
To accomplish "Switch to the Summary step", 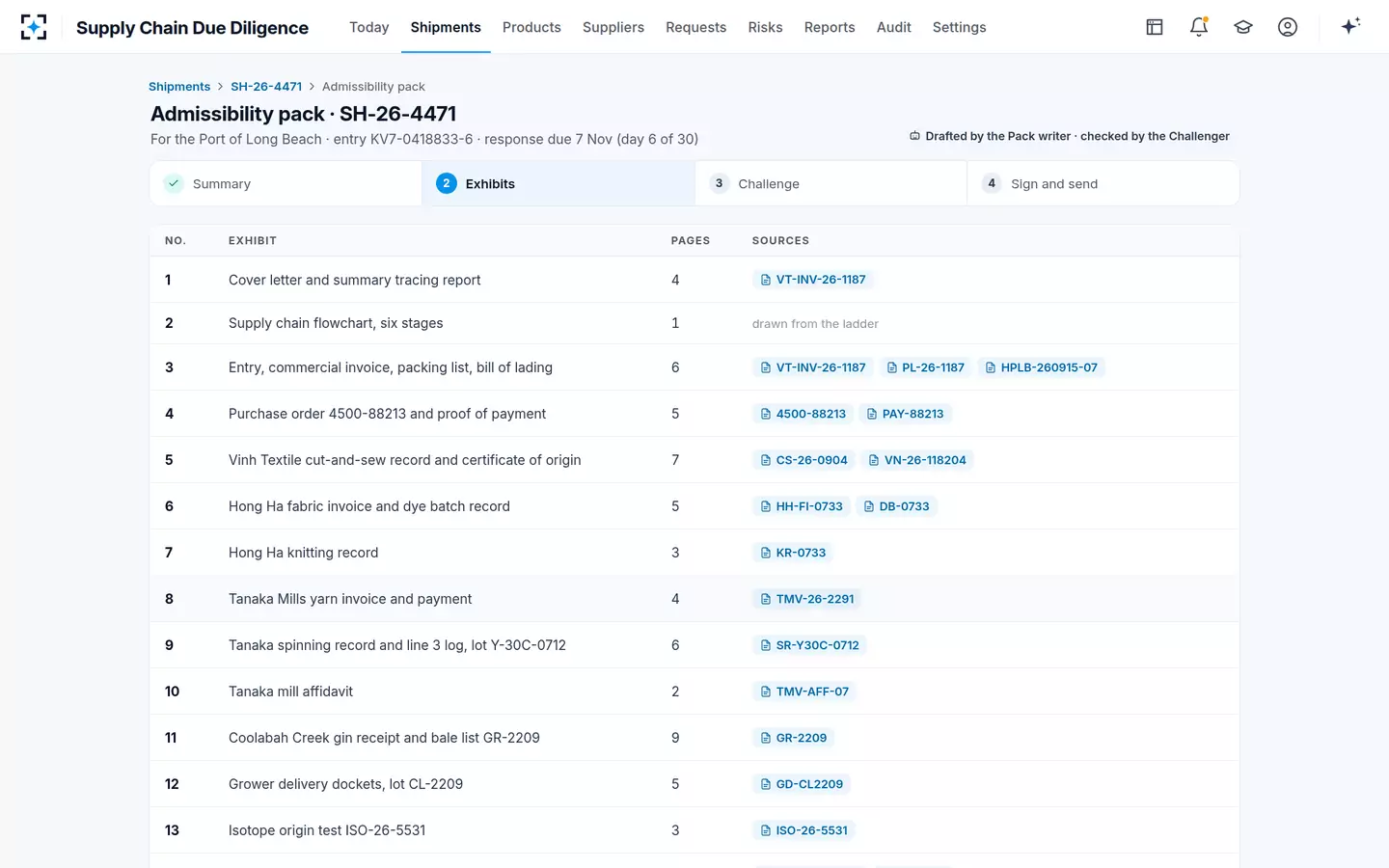I will (286, 183).
